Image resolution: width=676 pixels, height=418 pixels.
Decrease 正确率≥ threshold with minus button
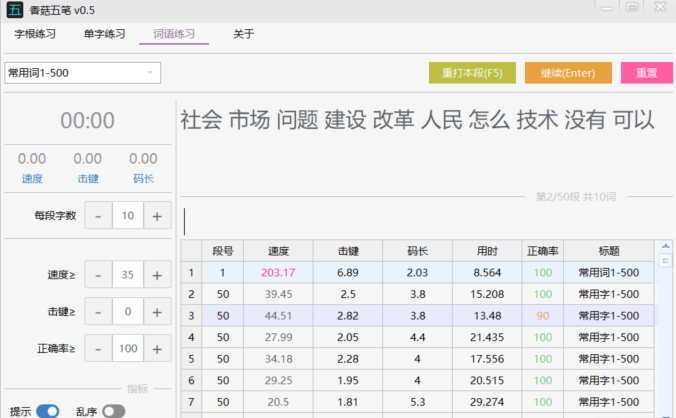click(98, 348)
